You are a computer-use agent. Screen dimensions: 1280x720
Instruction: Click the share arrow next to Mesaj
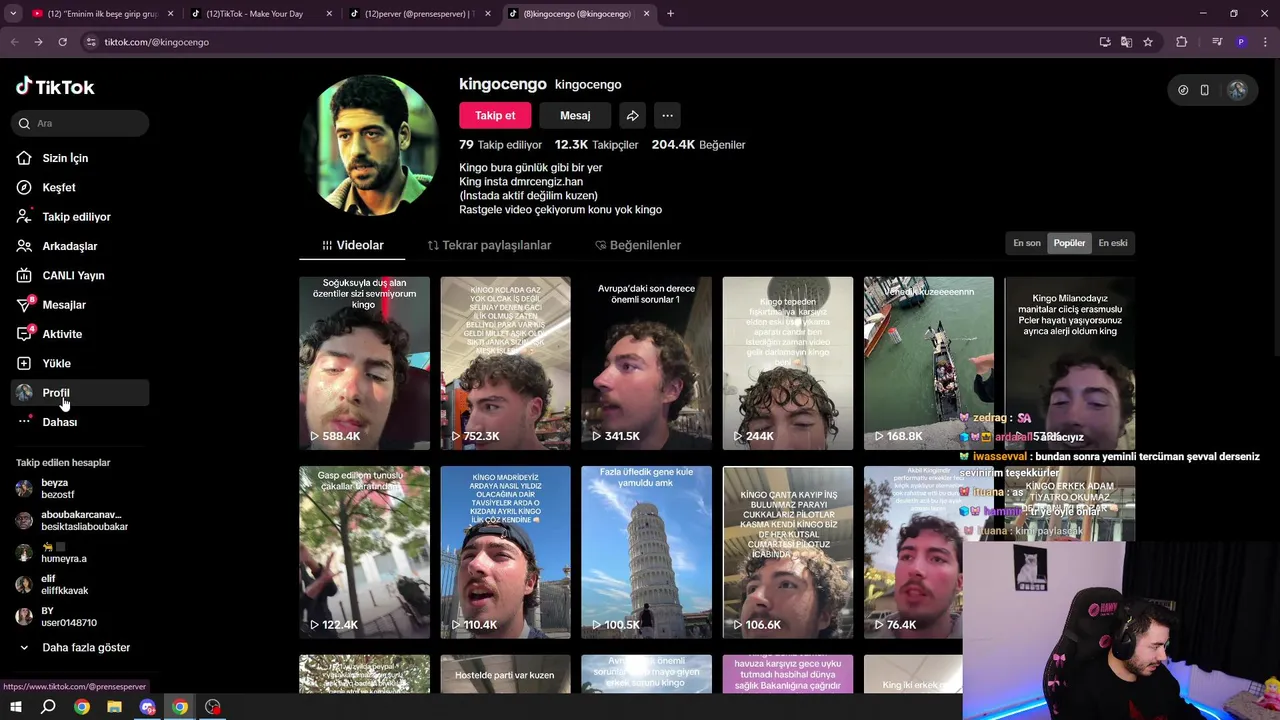[633, 115]
